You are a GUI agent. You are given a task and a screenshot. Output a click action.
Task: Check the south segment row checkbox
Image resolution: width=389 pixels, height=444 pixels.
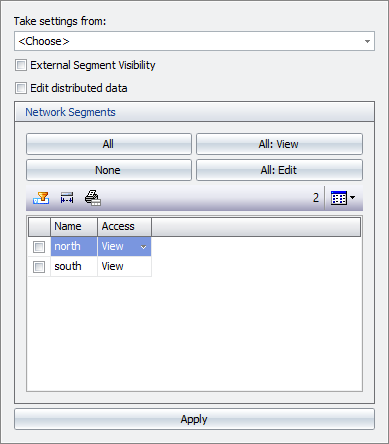click(39, 267)
